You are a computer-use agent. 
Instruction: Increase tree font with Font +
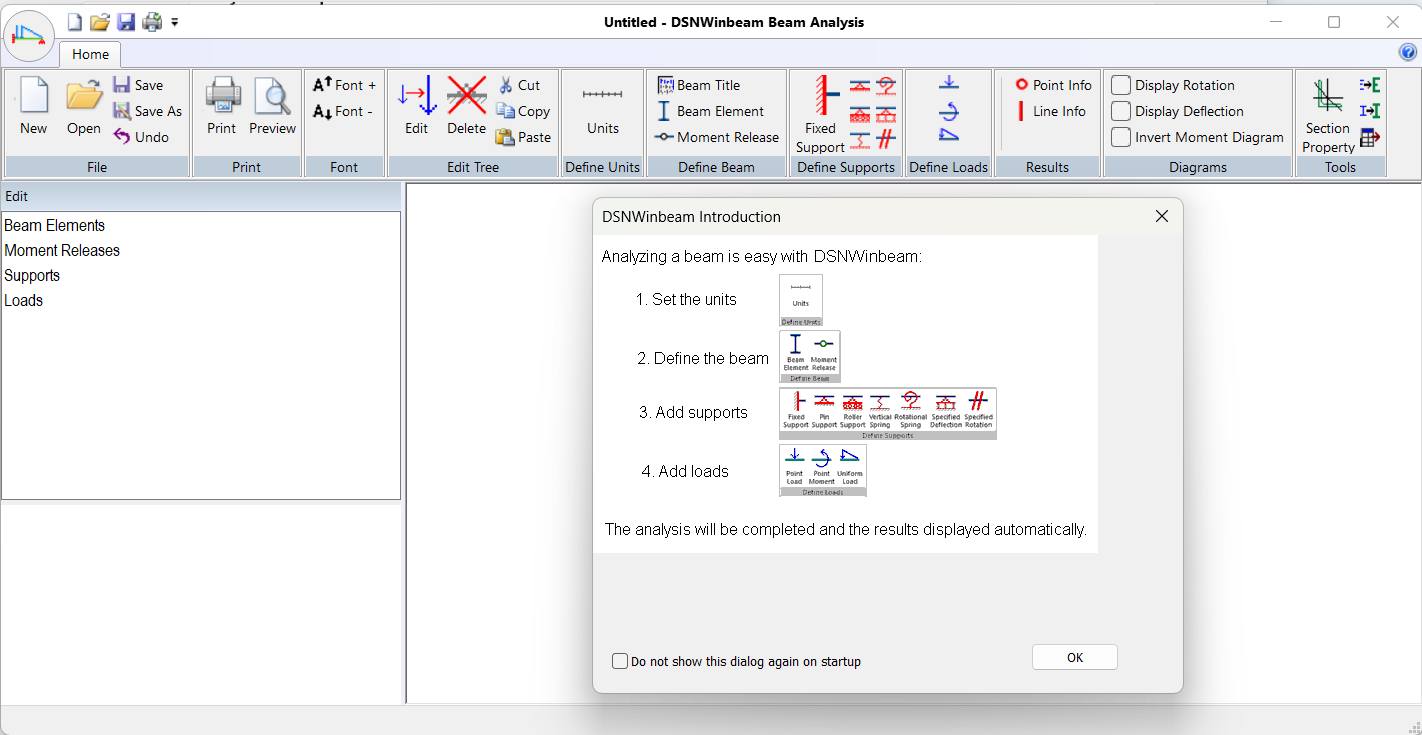(x=344, y=85)
